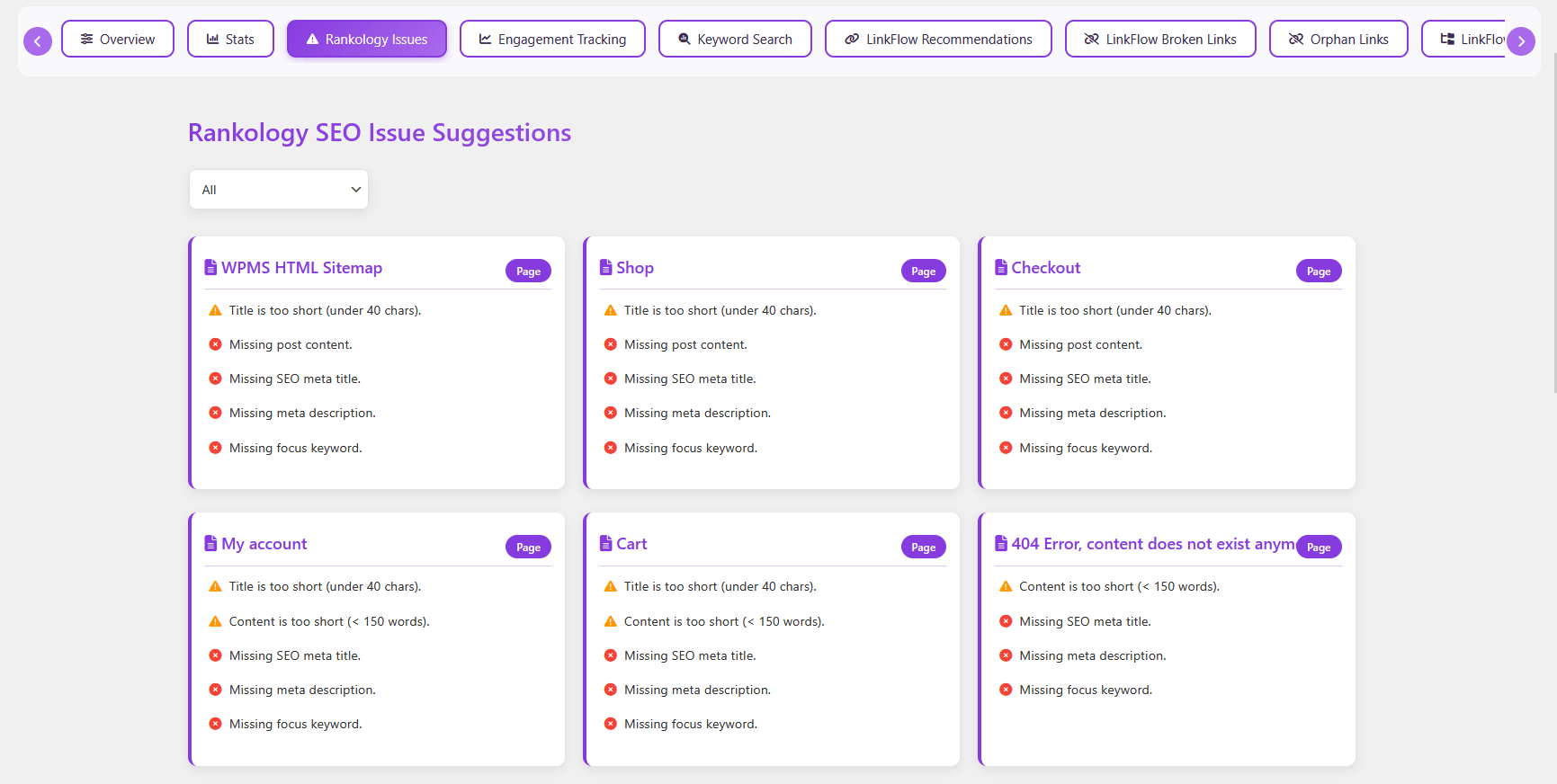Click the page icon next to Shop
Image resolution: width=1557 pixels, height=784 pixels.
pyautogui.click(x=605, y=267)
